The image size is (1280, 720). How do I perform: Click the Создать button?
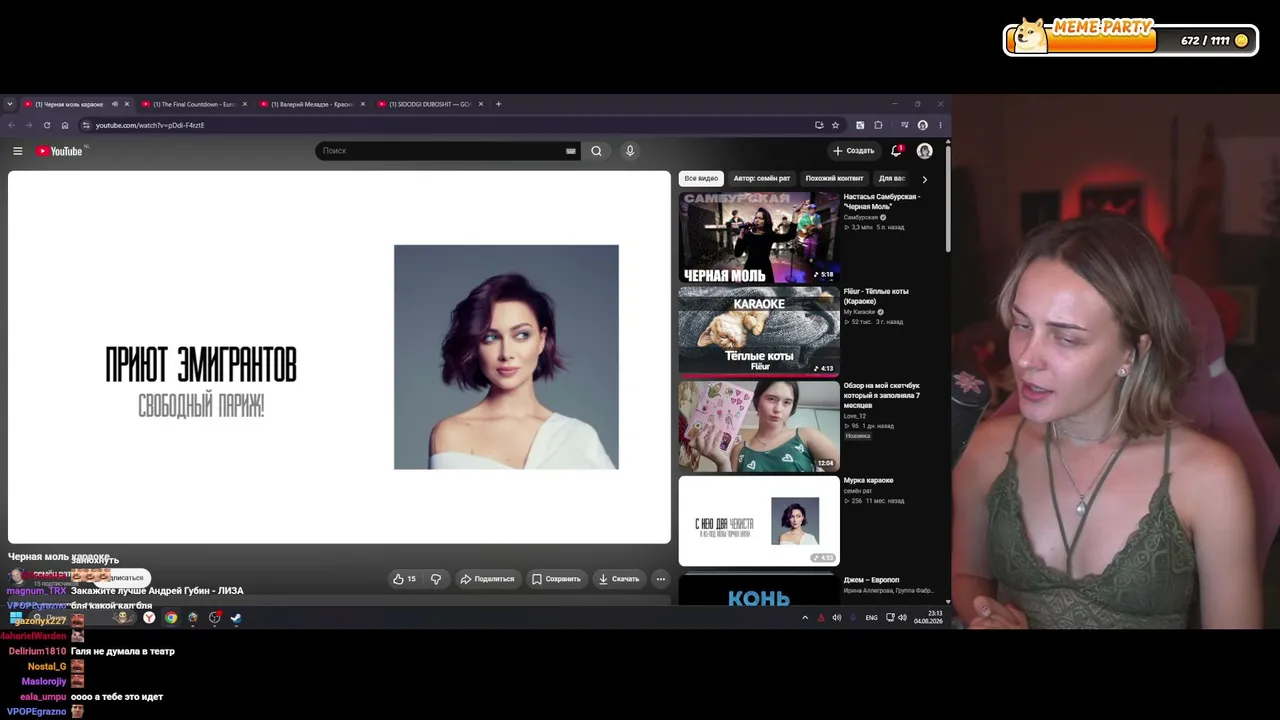853,151
